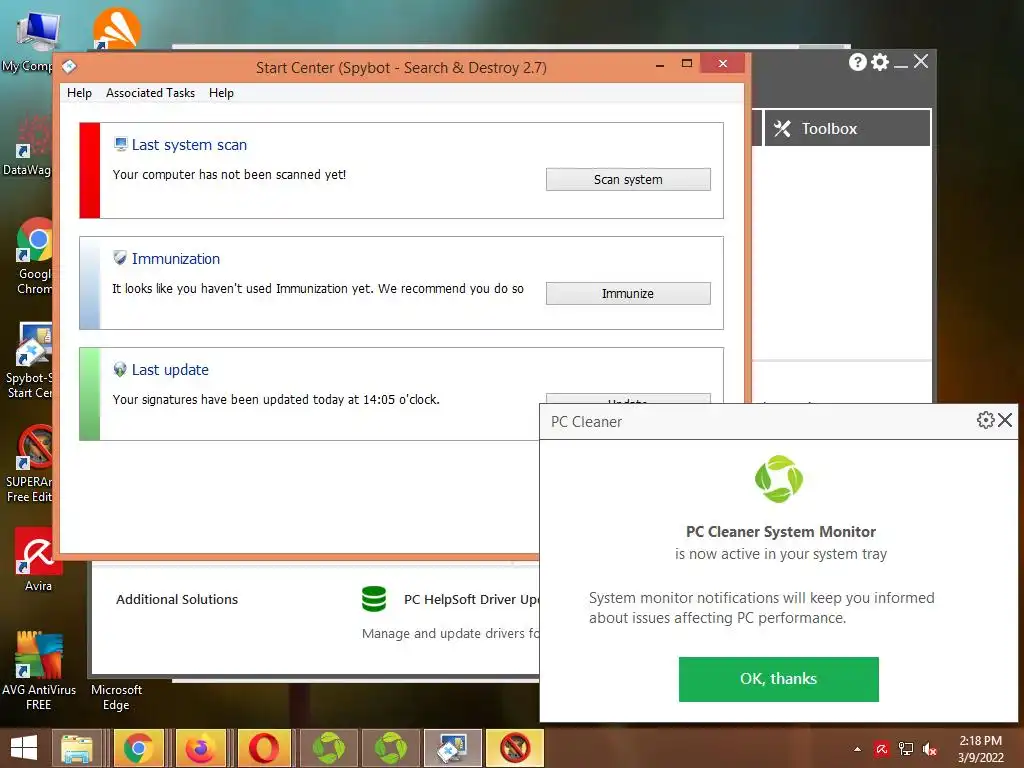
Task: Show hidden system tray icons arrow
Action: click(857, 749)
